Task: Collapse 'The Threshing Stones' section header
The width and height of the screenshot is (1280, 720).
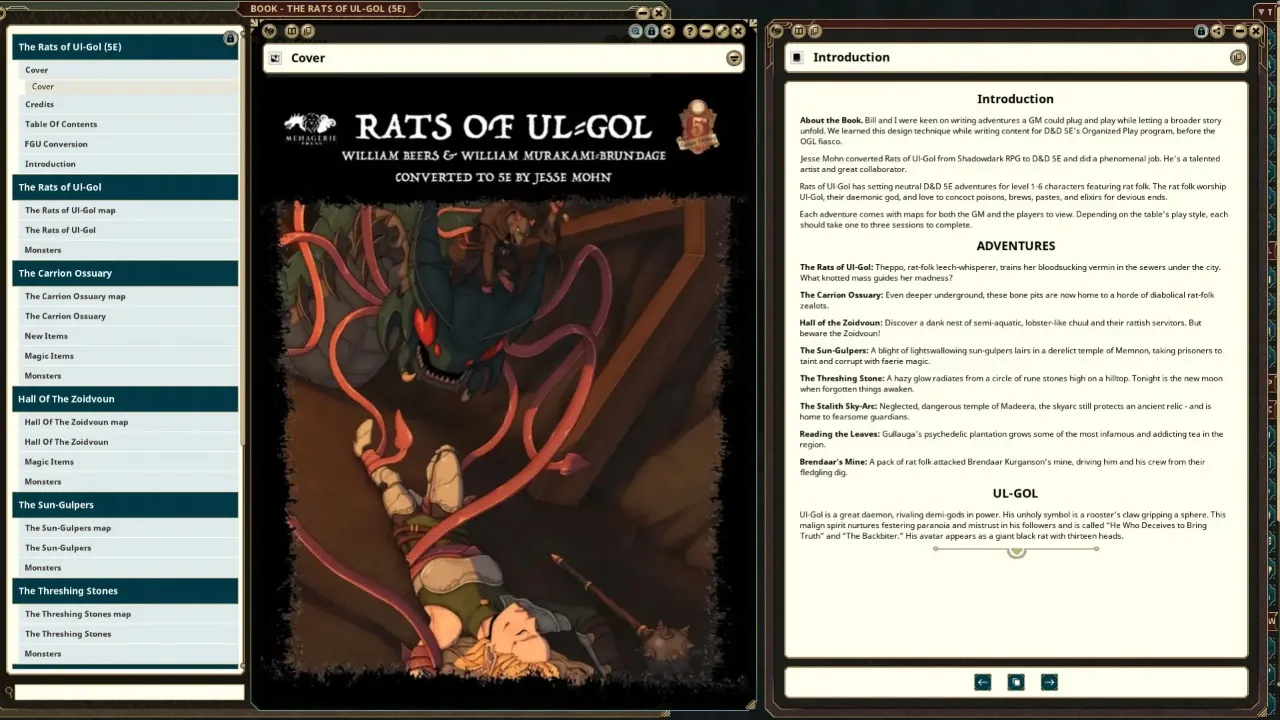Action: coord(125,591)
